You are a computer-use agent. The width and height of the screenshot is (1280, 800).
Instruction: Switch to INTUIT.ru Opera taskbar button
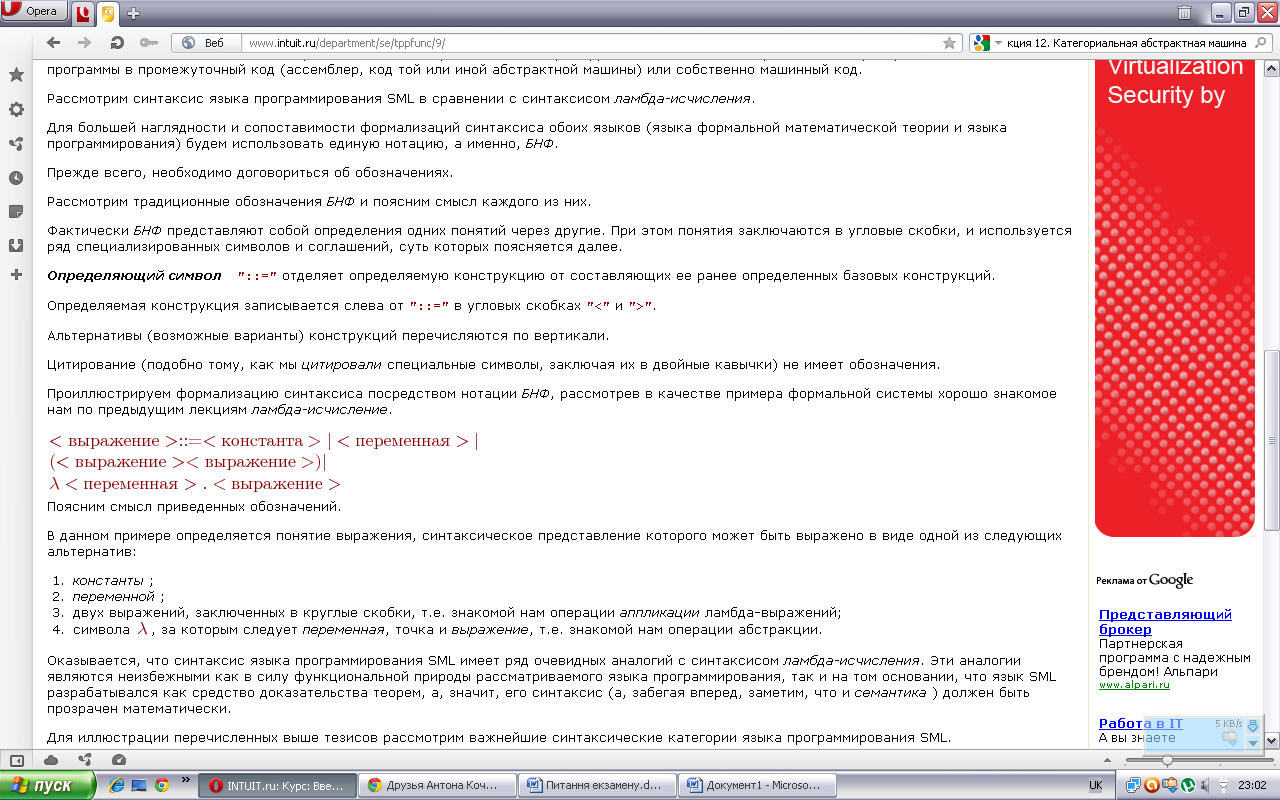276,785
